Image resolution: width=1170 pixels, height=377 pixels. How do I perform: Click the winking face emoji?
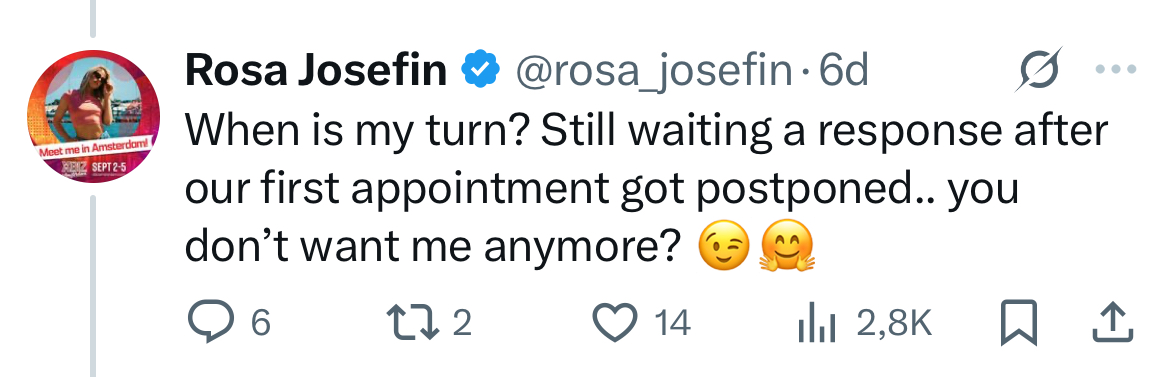(x=723, y=249)
